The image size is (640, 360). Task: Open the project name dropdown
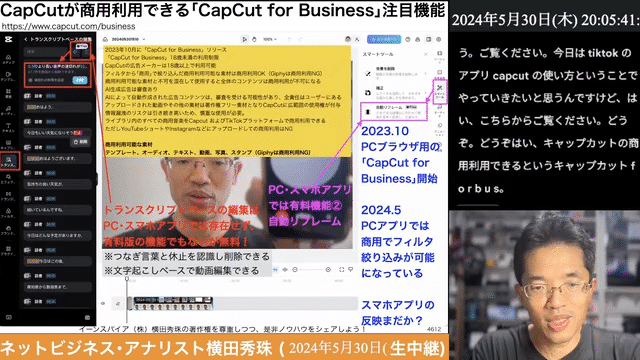tap(129, 40)
